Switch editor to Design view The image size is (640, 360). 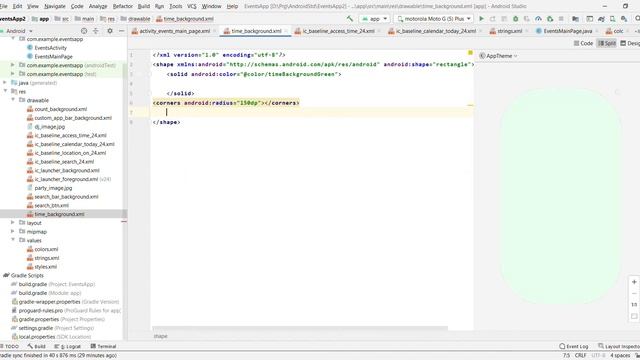pos(630,43)
